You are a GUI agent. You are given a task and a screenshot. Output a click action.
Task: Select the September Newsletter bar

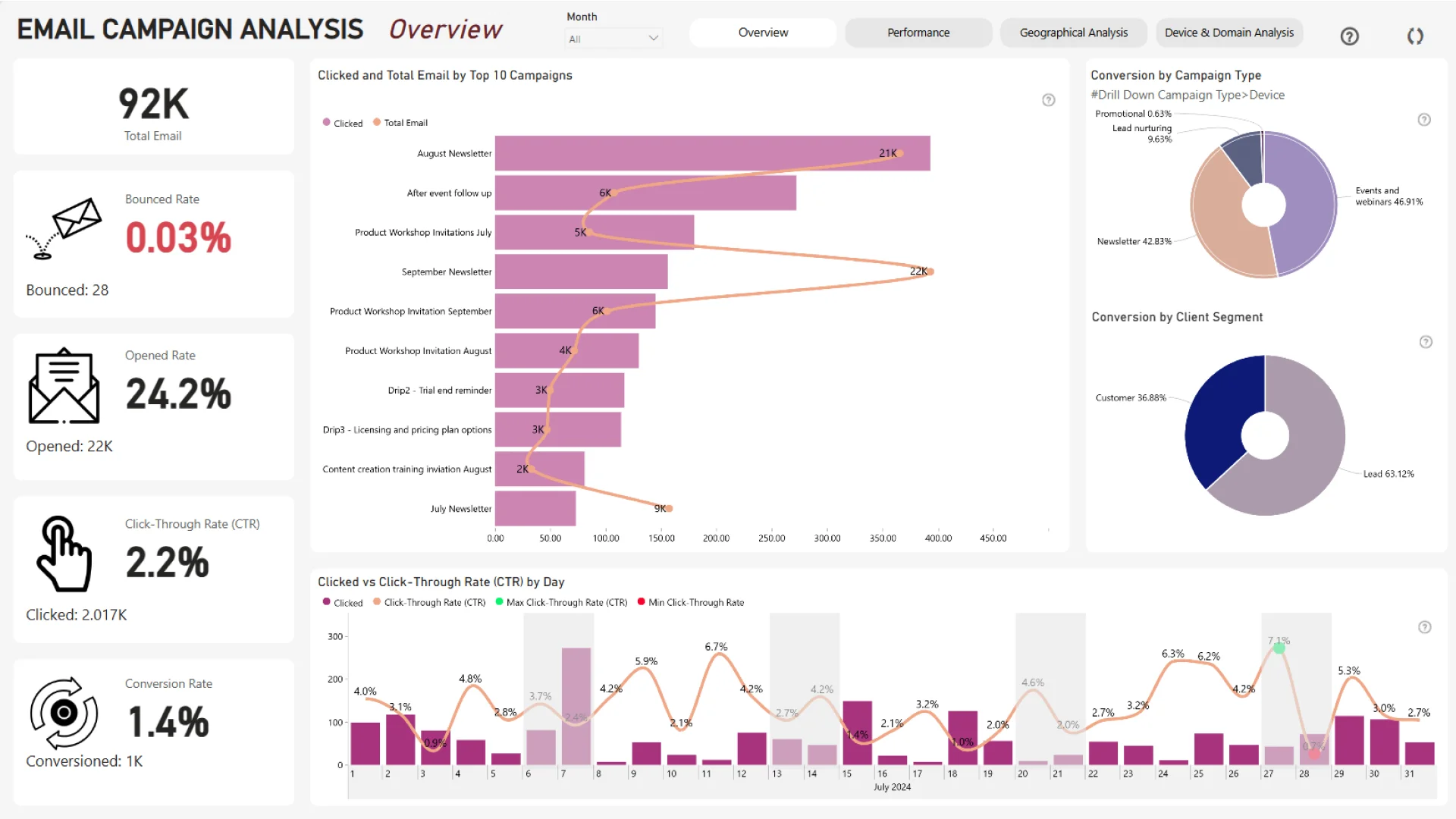[581, 271]
